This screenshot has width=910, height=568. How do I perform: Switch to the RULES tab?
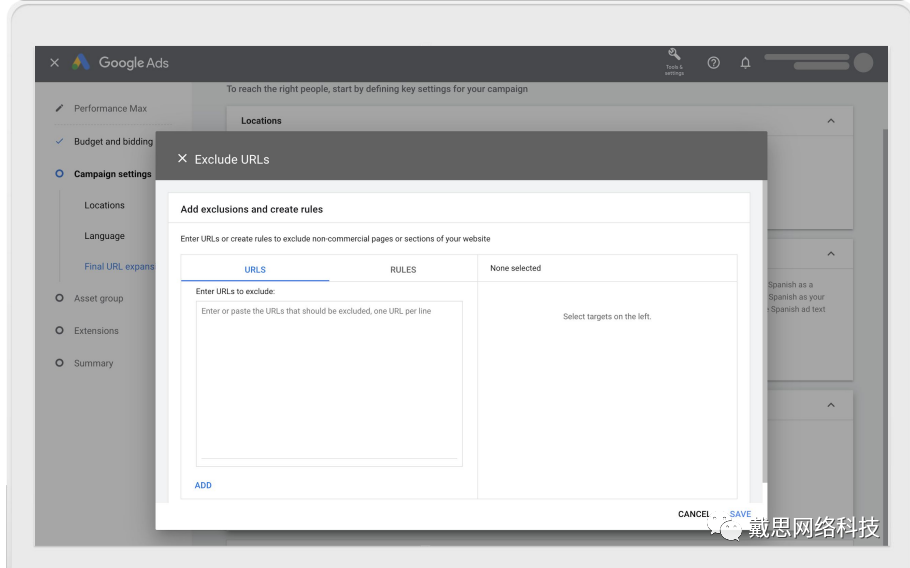point(403,269)
